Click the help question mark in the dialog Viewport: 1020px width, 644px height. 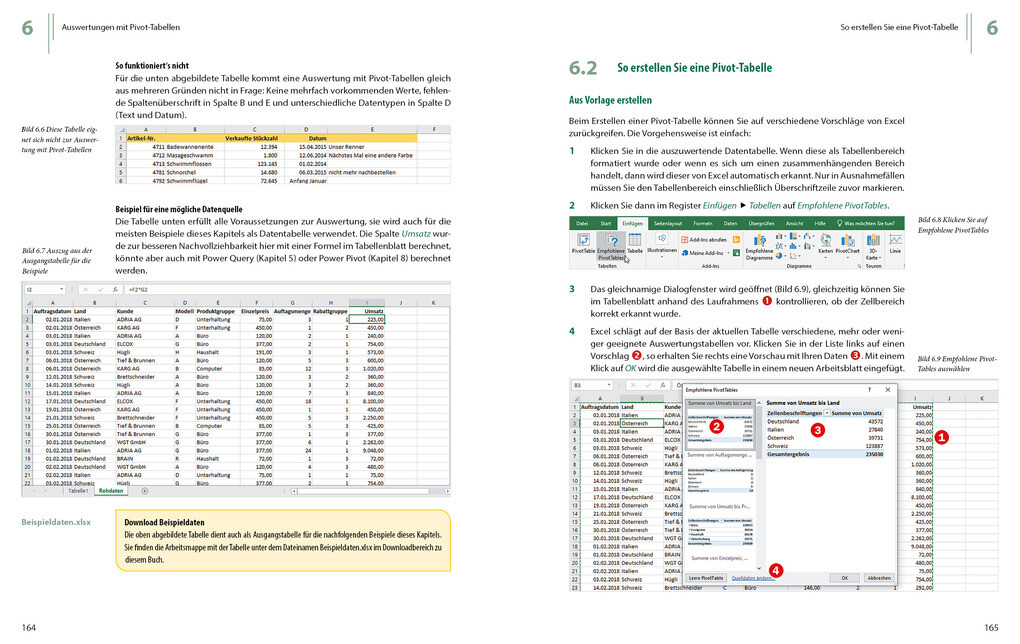(870, 390)
